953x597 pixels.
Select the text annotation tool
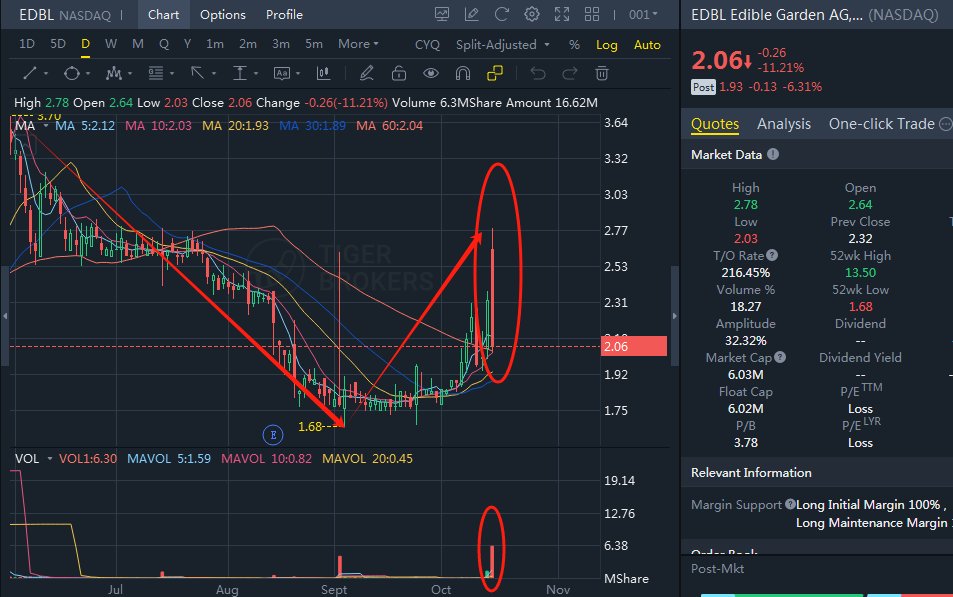pyautogui.click(x=281, y=74)
